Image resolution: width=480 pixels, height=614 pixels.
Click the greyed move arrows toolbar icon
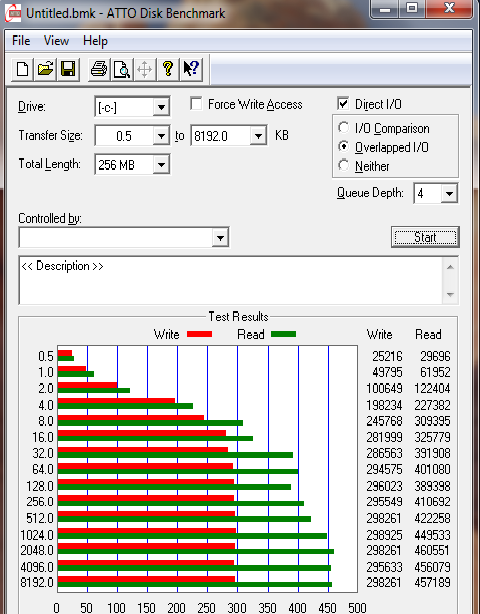[x=144, y=70]
